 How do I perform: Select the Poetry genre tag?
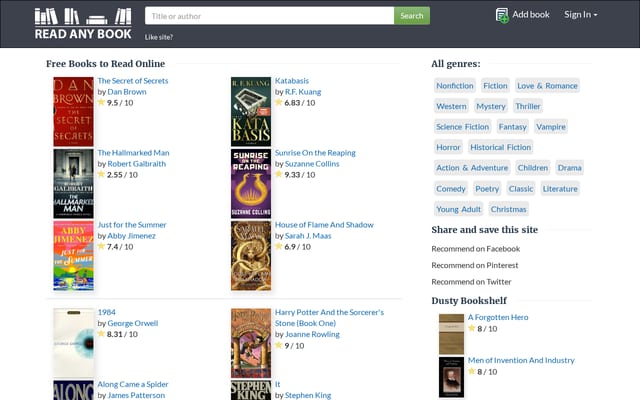pyautogui.click(x=487, y=189)
